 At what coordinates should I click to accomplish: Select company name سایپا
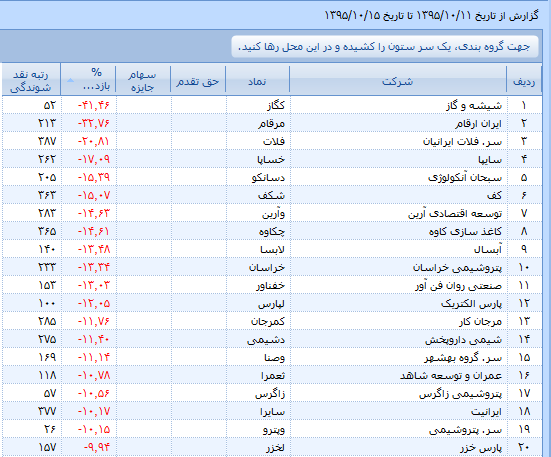(490, 159)
